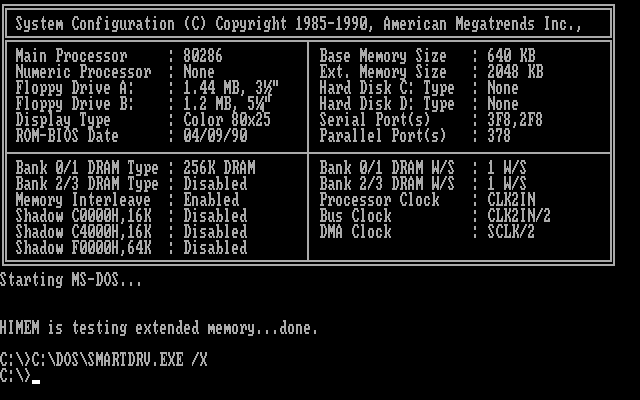The width and height of the screenshot is (640, 400).
Task: Select the 'Color 80x25' value
Action: (x=227, y=120)
